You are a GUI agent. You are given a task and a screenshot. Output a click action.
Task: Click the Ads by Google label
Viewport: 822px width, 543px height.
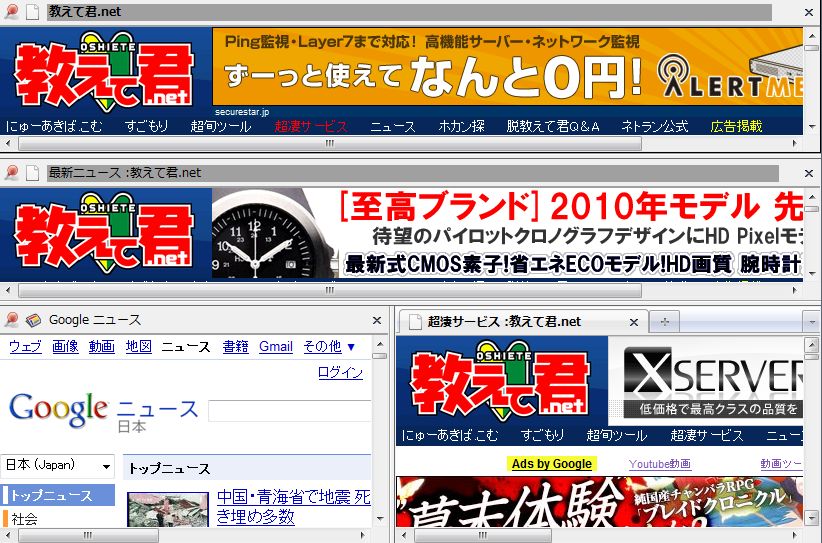pos(551,464)
